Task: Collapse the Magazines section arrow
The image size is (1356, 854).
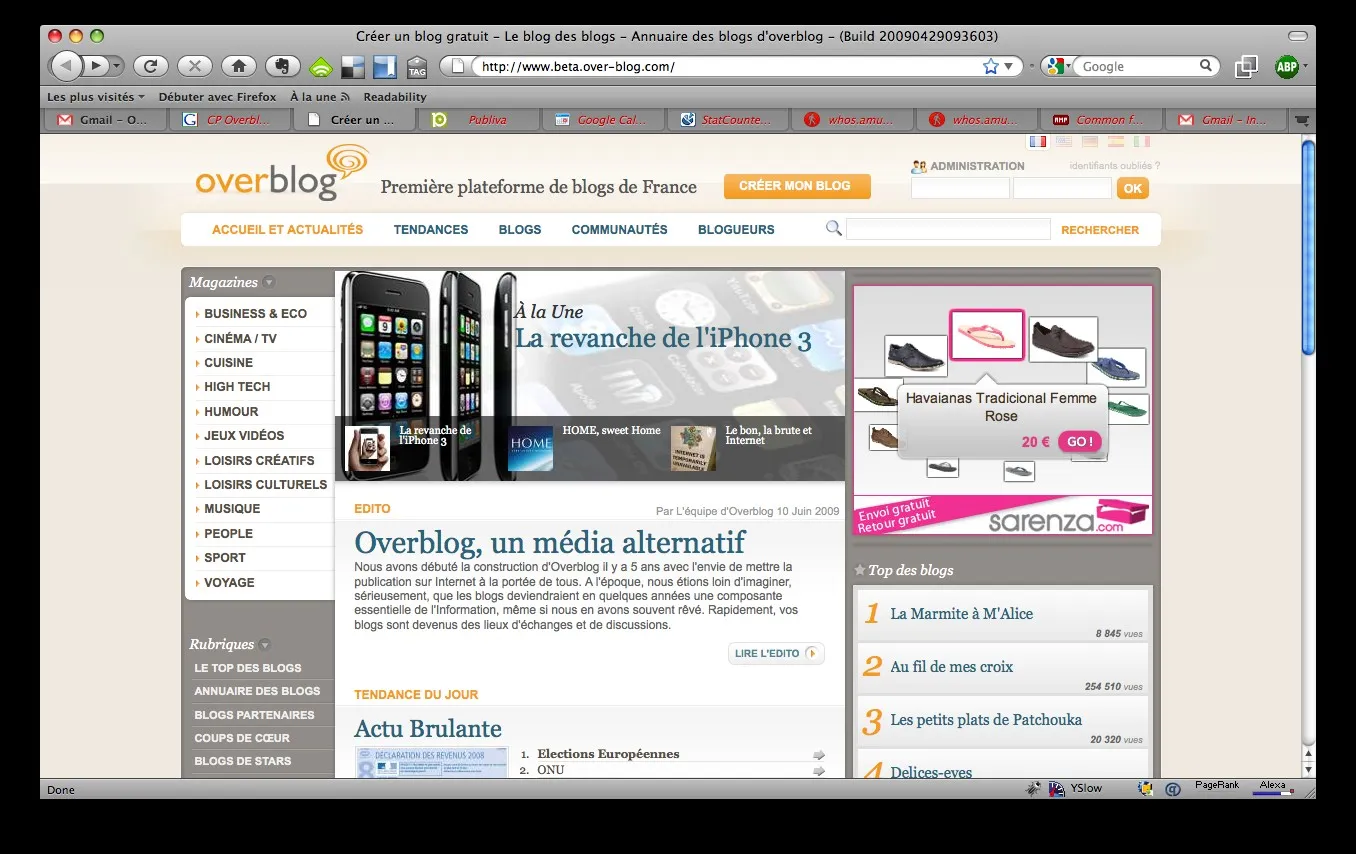Action: [x=269, y=283]
